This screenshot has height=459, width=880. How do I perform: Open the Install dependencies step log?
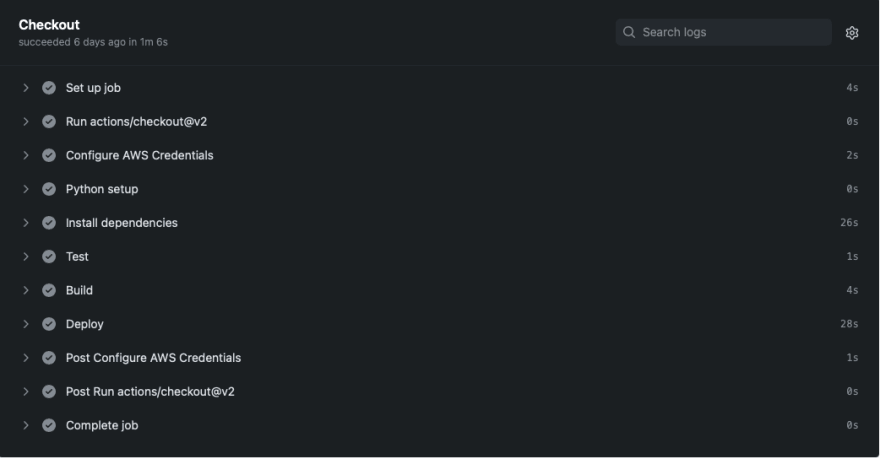(439, 223)
